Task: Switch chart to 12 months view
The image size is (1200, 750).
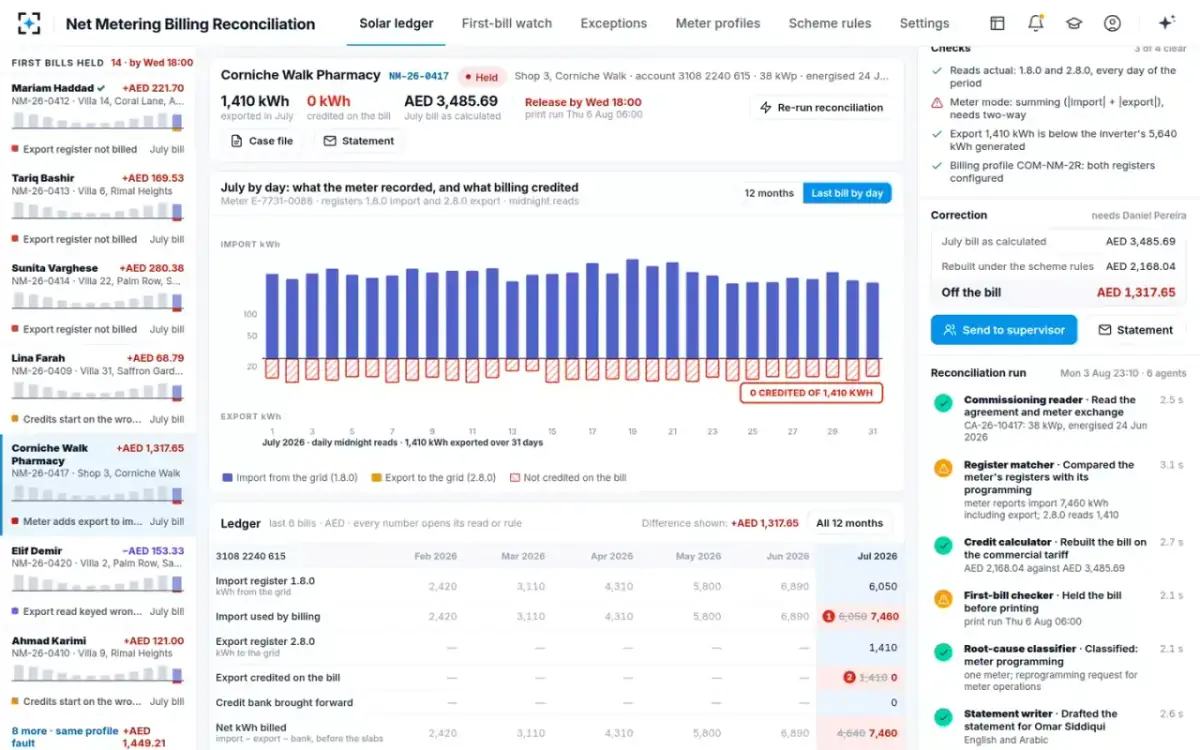Action: click(x=769, y=193)
